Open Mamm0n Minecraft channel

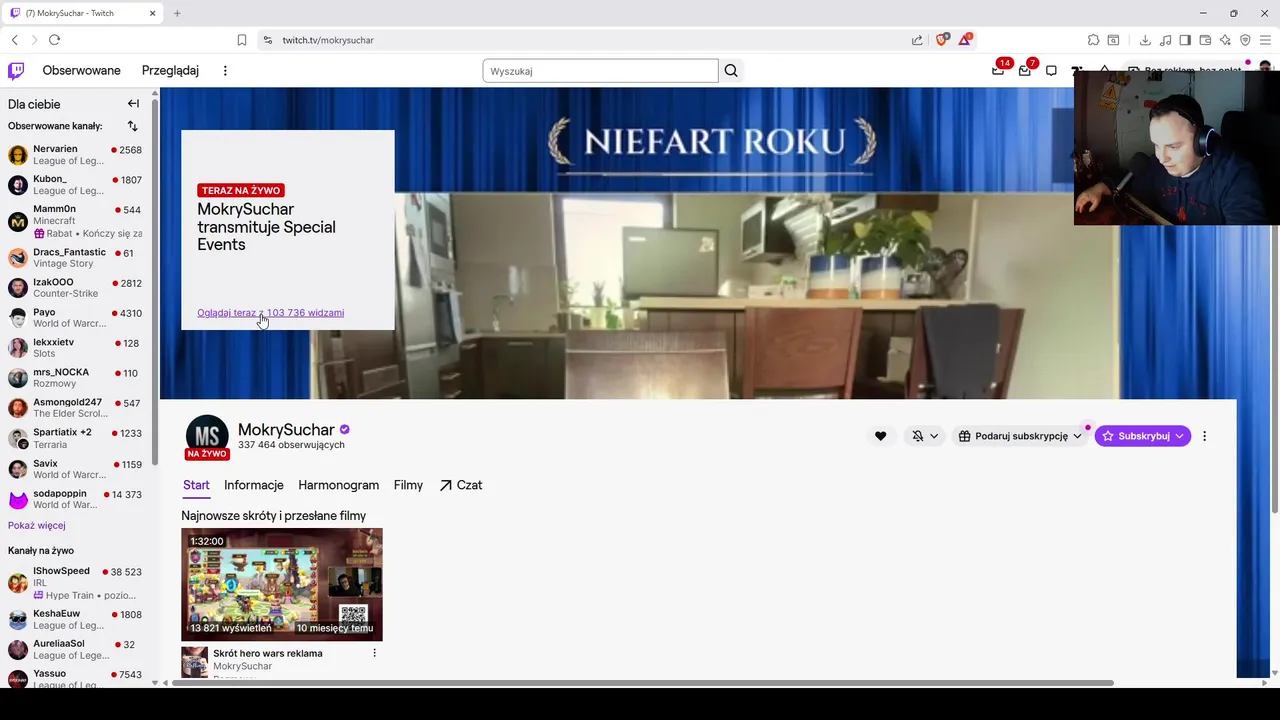click(76, 221)
